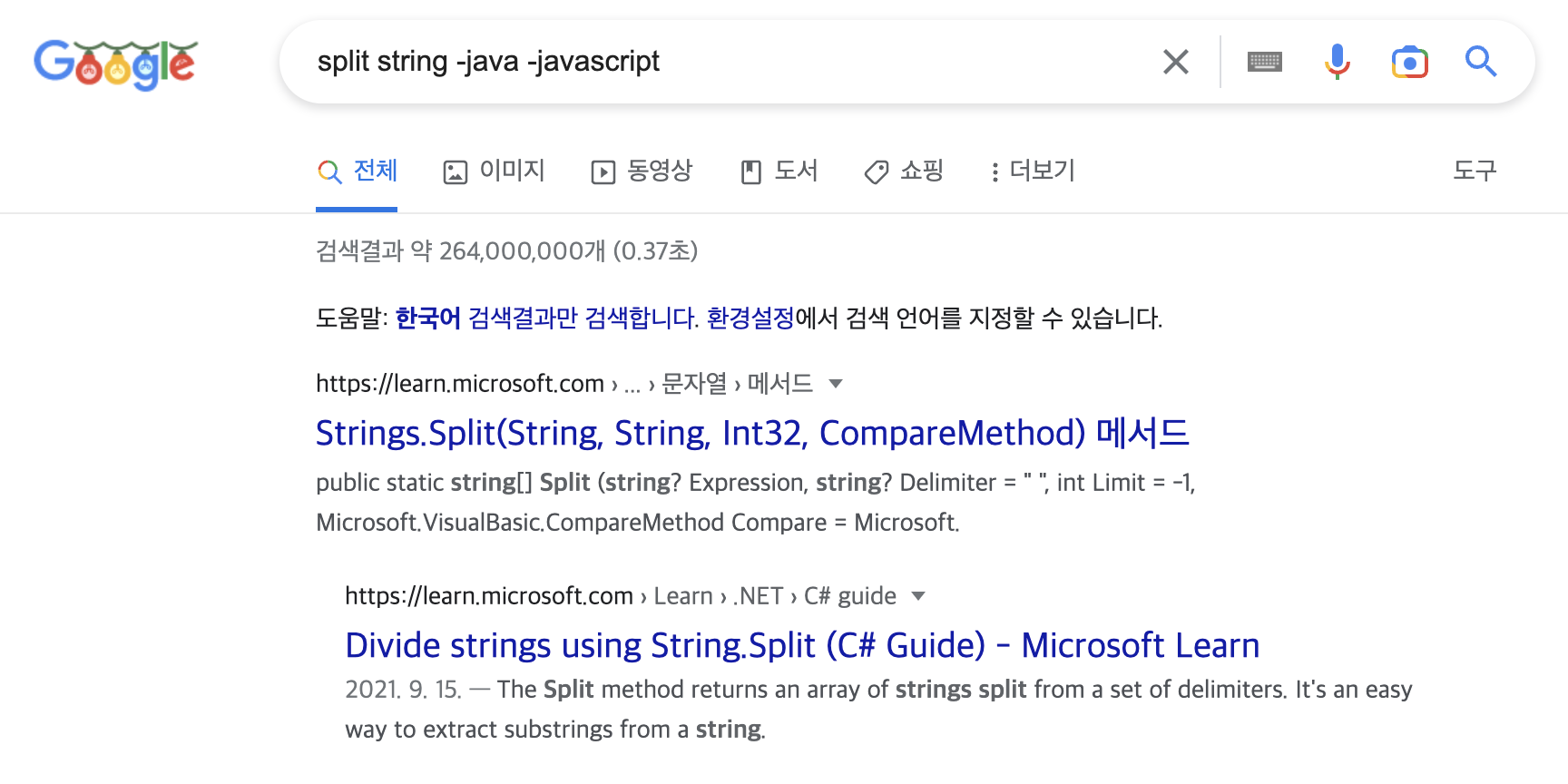The width and height of the screenshot is (1568, 784).
Task: Submit search with magnifier icon
Action: [x=1481, y=62]
